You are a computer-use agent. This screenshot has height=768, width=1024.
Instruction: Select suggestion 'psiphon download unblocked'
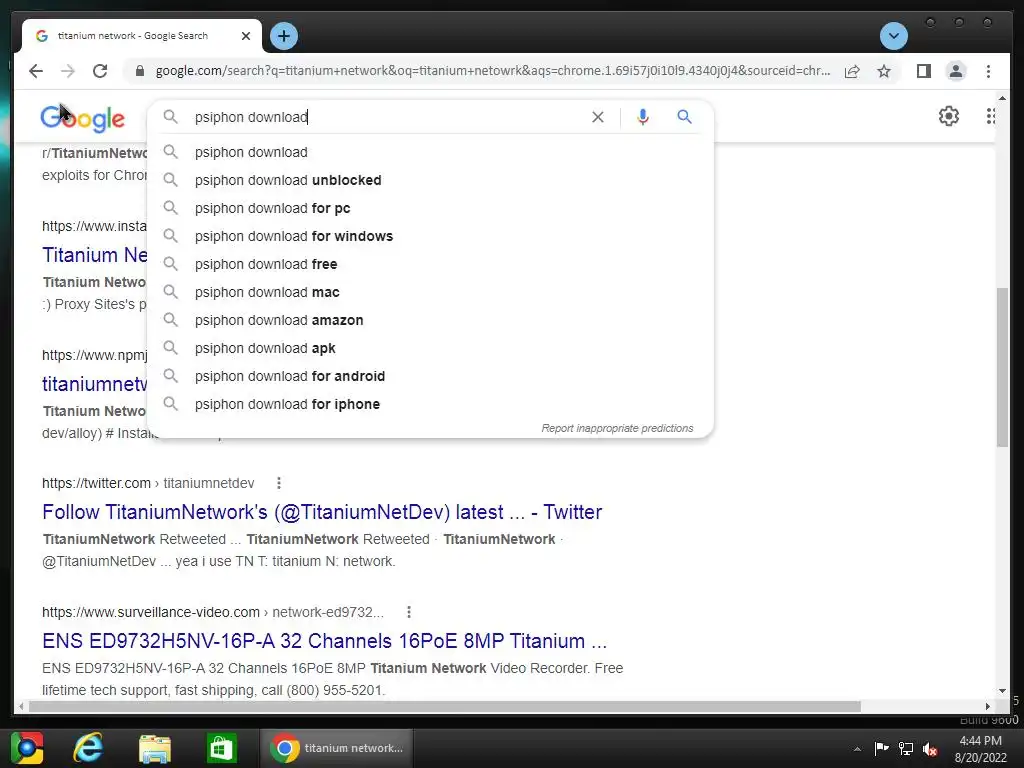click(431, 180)
